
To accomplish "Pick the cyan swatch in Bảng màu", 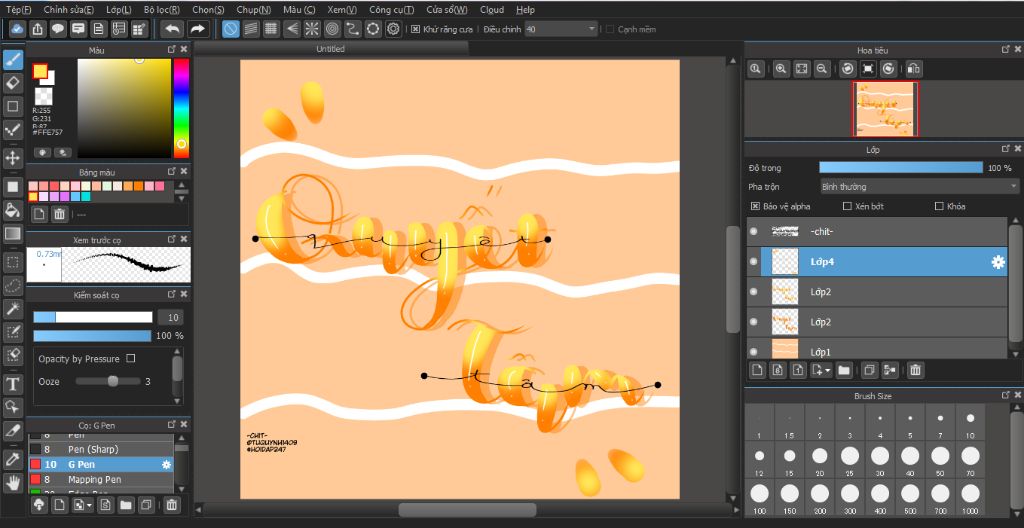I will tap(86, 196).
